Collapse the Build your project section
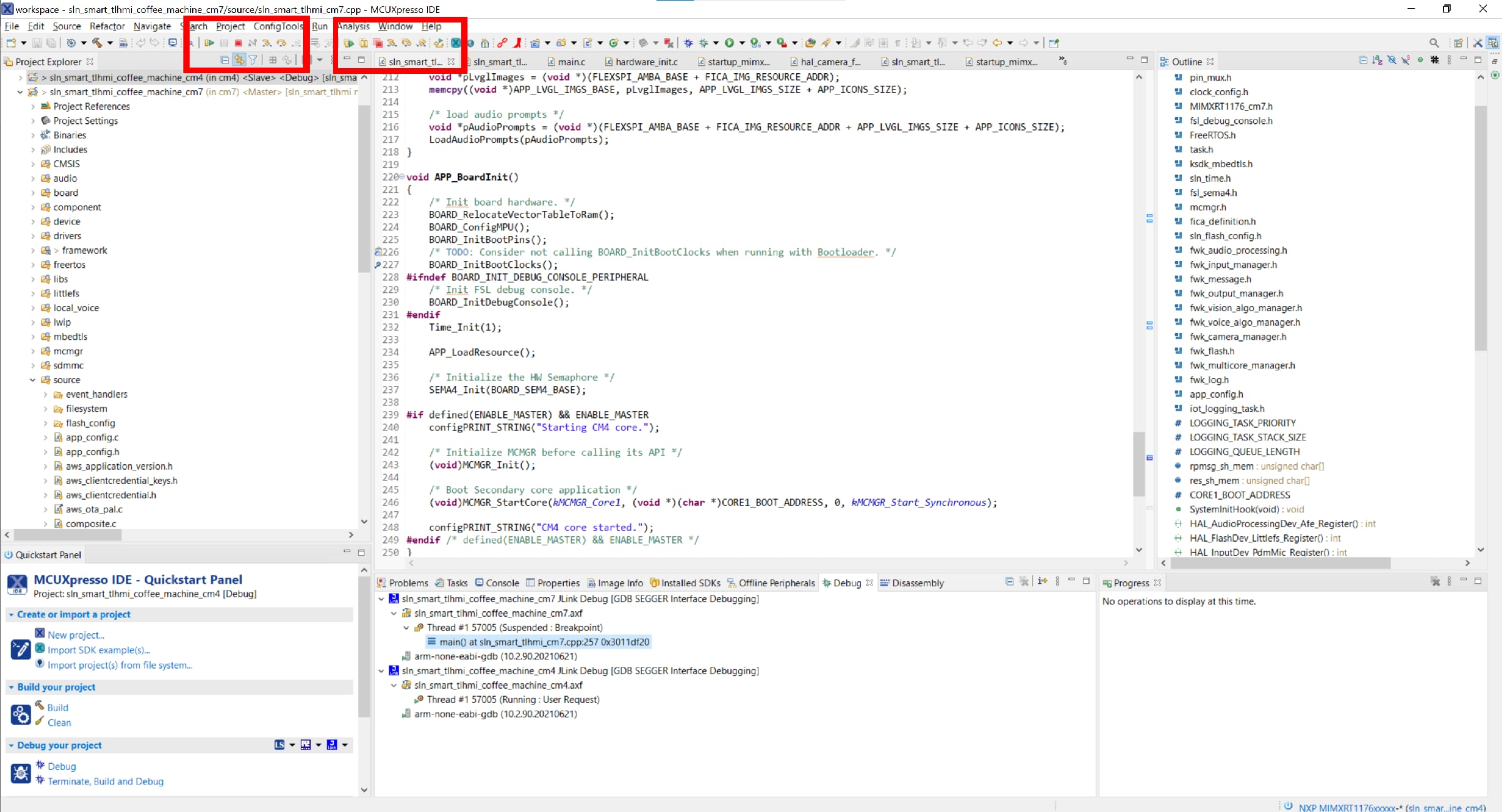This screenshot has height=812, width=1502. click(11, 687)
